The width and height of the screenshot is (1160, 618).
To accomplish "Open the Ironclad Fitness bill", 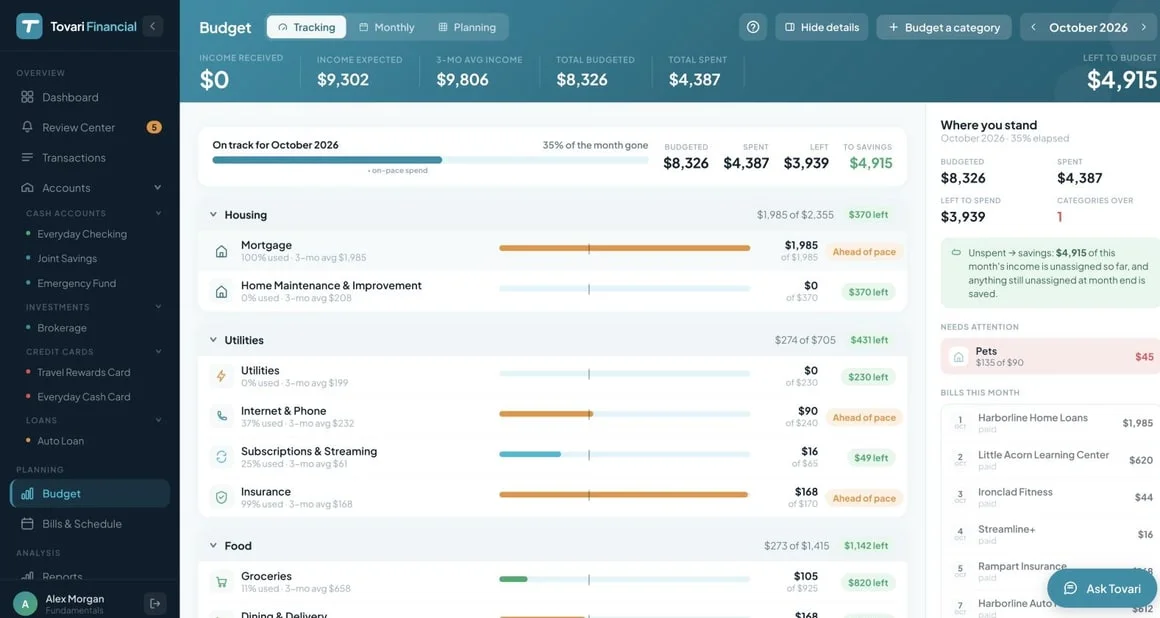I will (1050, 497).
